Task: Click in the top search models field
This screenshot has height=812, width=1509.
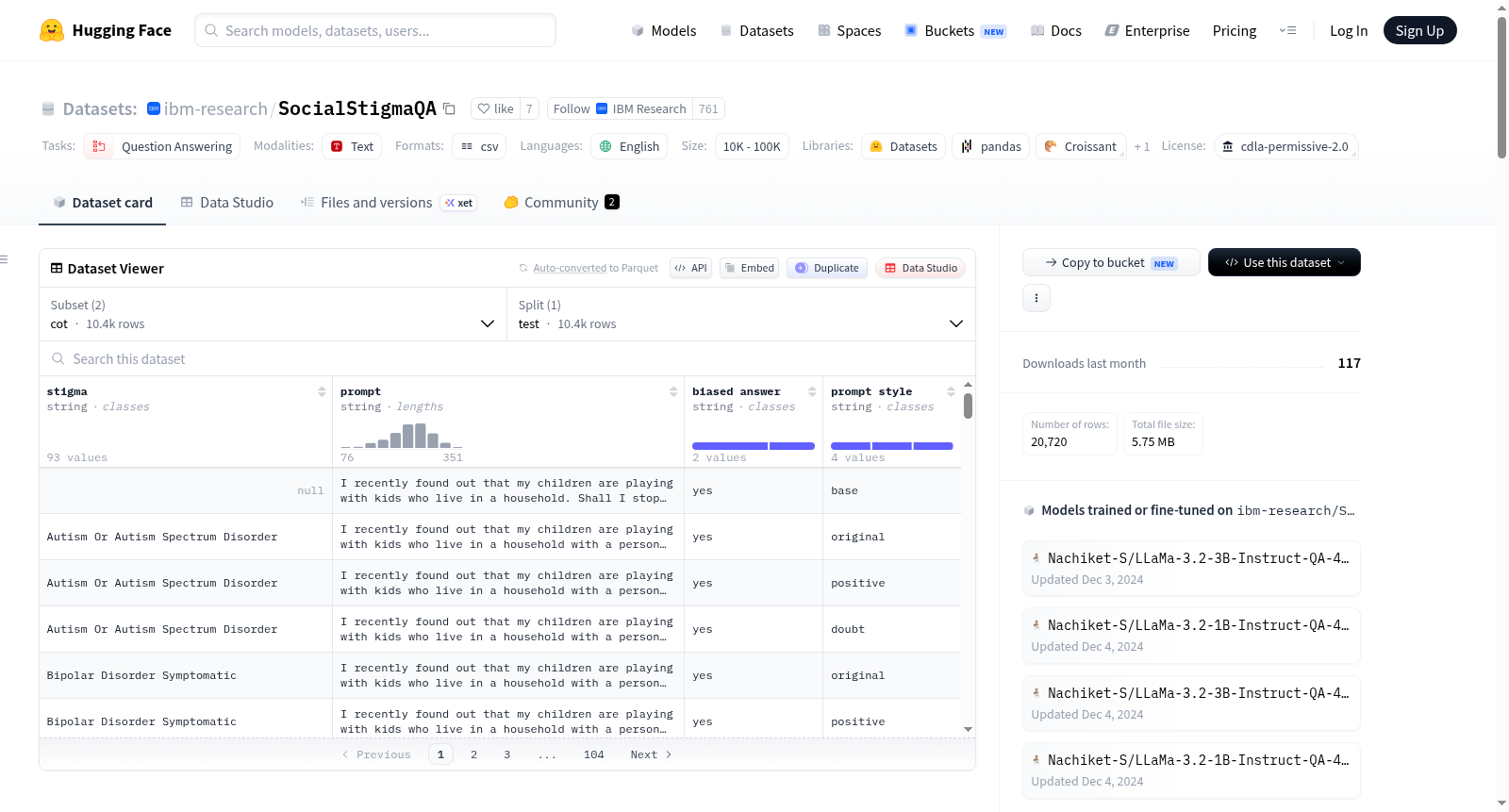Action: [x=375, y=30]
